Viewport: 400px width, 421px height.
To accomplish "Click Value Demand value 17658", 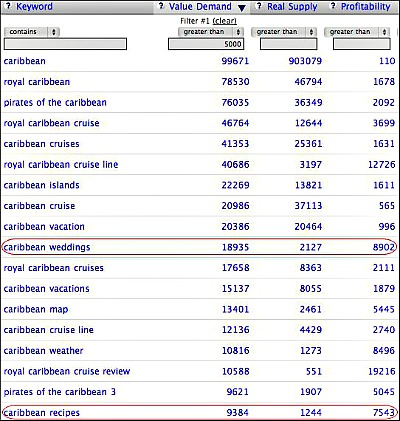I will (x=235, y=268).
